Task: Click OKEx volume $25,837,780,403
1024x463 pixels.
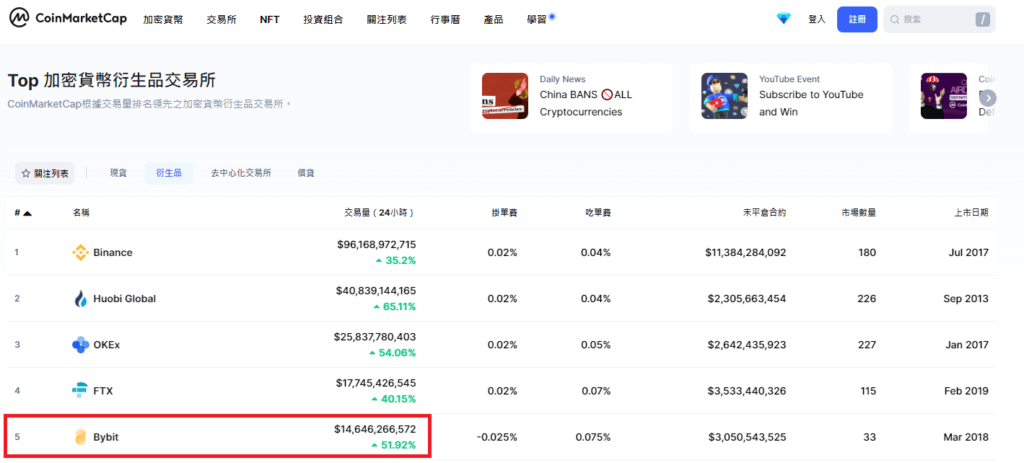Action: point(375,337)
